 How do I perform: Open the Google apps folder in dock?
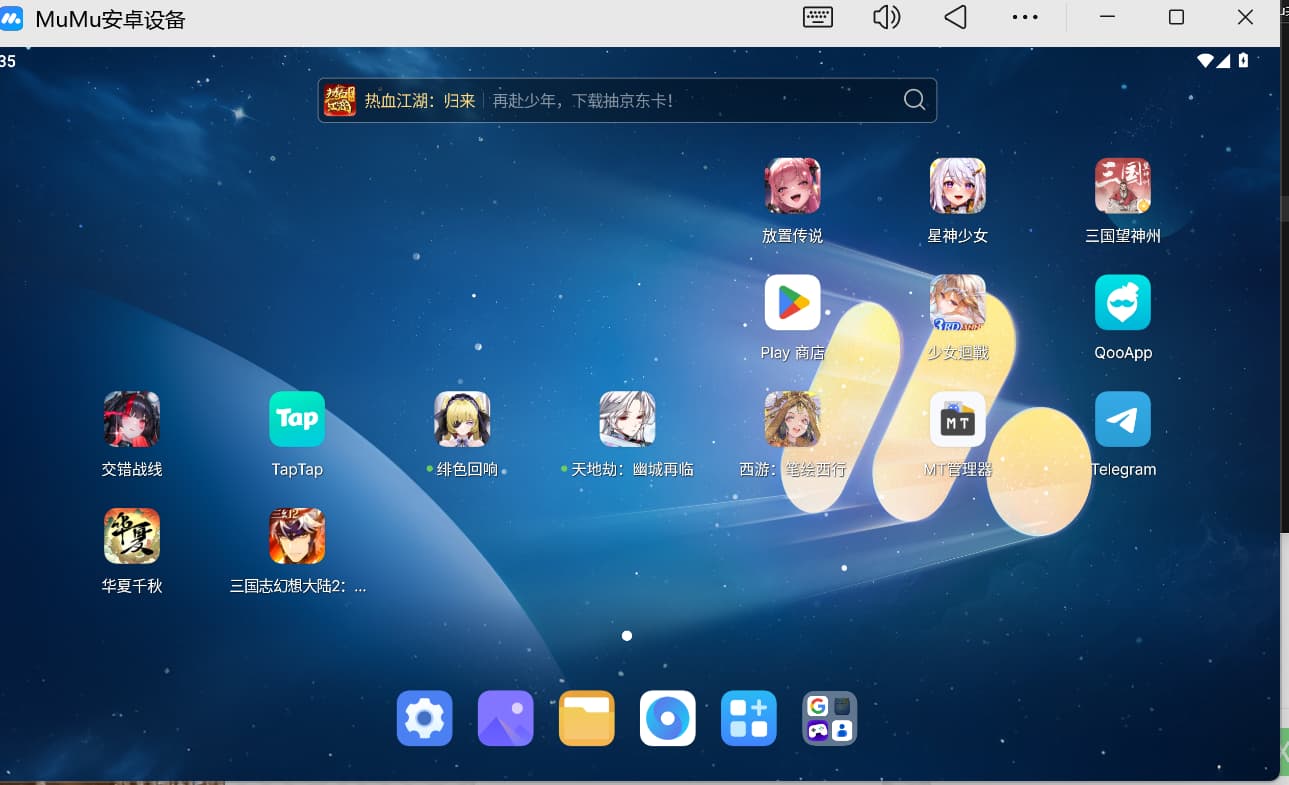point(830,718)
